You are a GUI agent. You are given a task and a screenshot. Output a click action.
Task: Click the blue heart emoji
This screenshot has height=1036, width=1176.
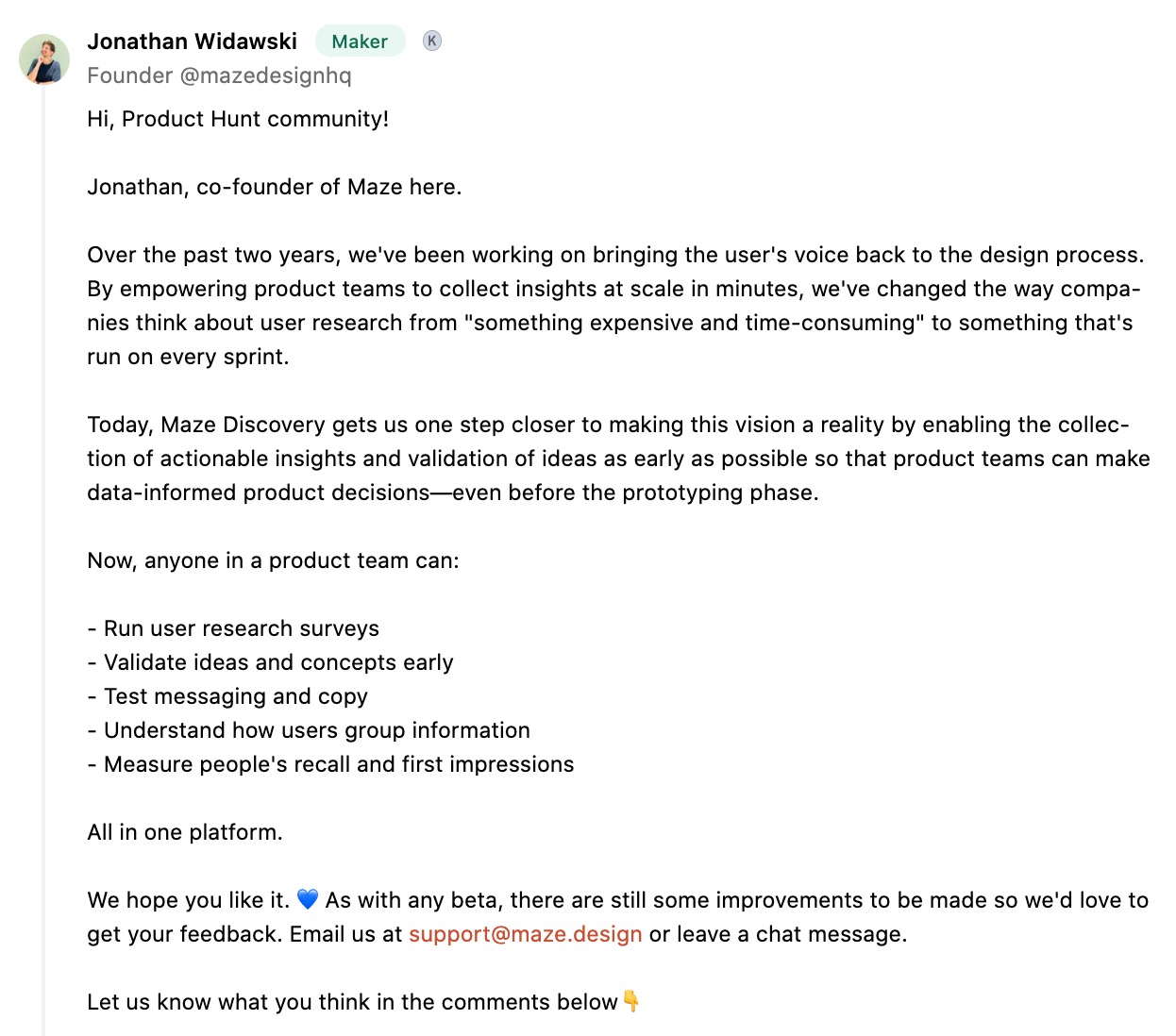pos(308,899)
